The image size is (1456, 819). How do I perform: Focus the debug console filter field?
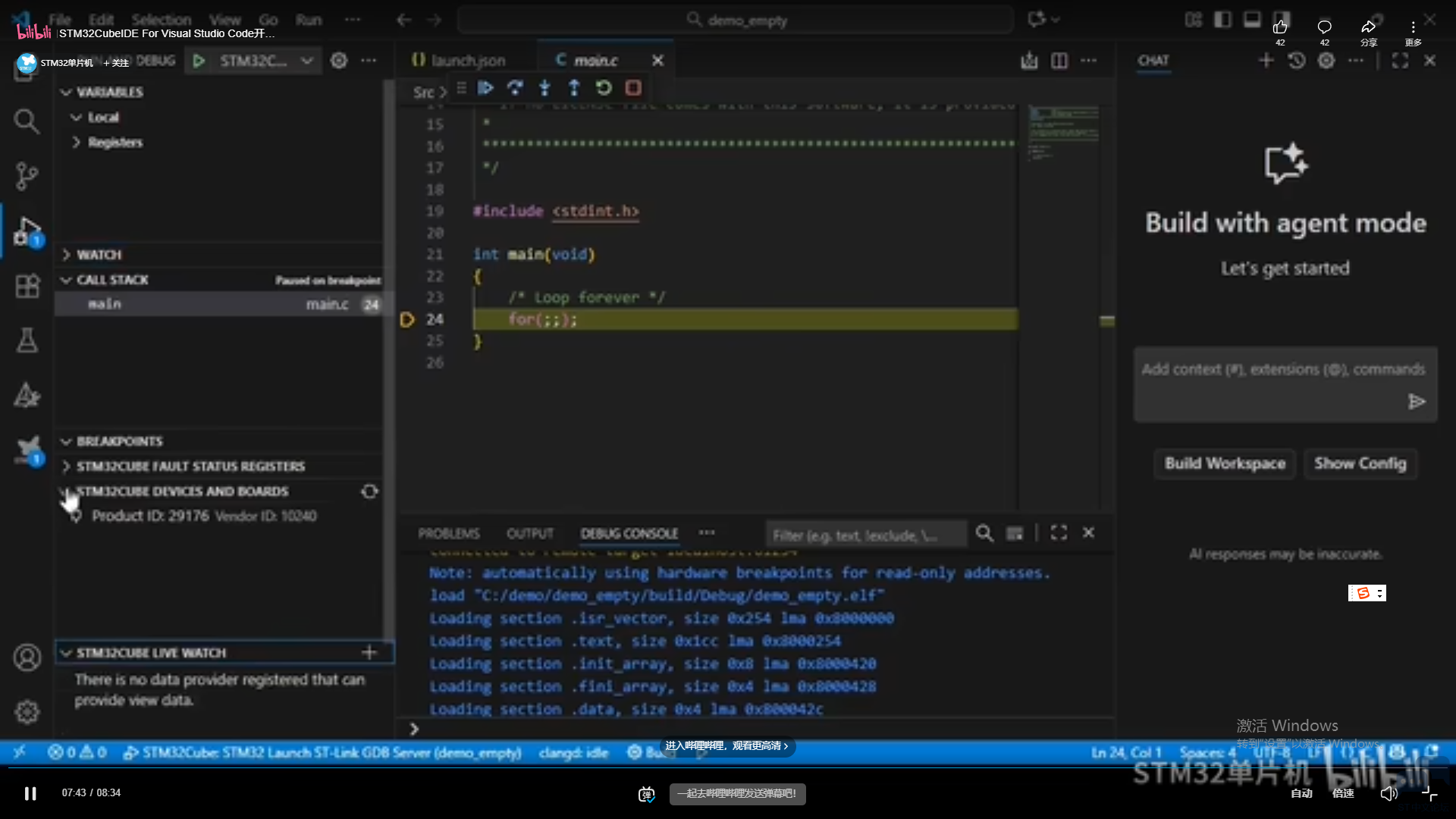coord(866,534)
